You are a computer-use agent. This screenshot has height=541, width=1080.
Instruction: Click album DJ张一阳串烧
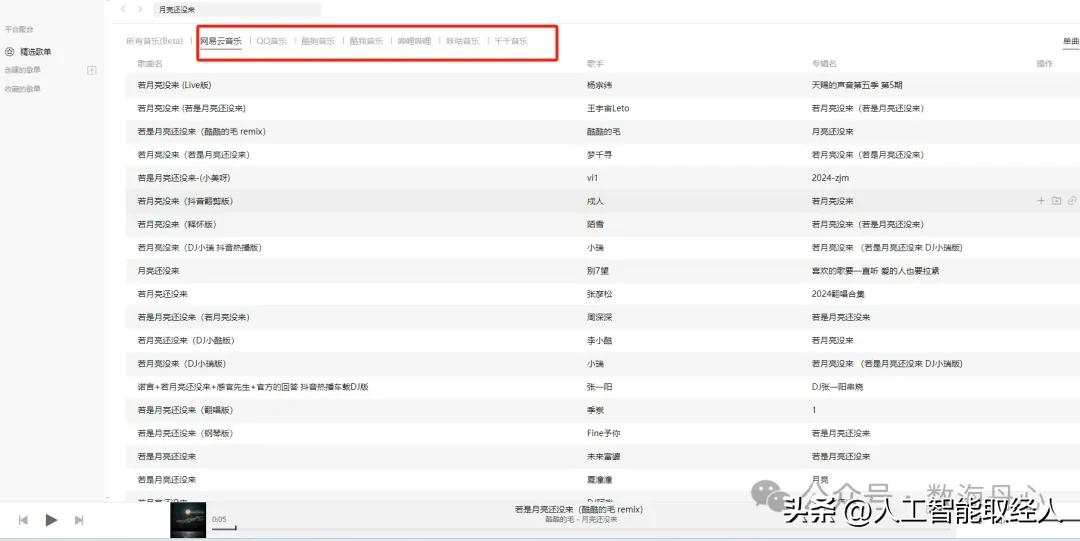(x=837, y=387)
